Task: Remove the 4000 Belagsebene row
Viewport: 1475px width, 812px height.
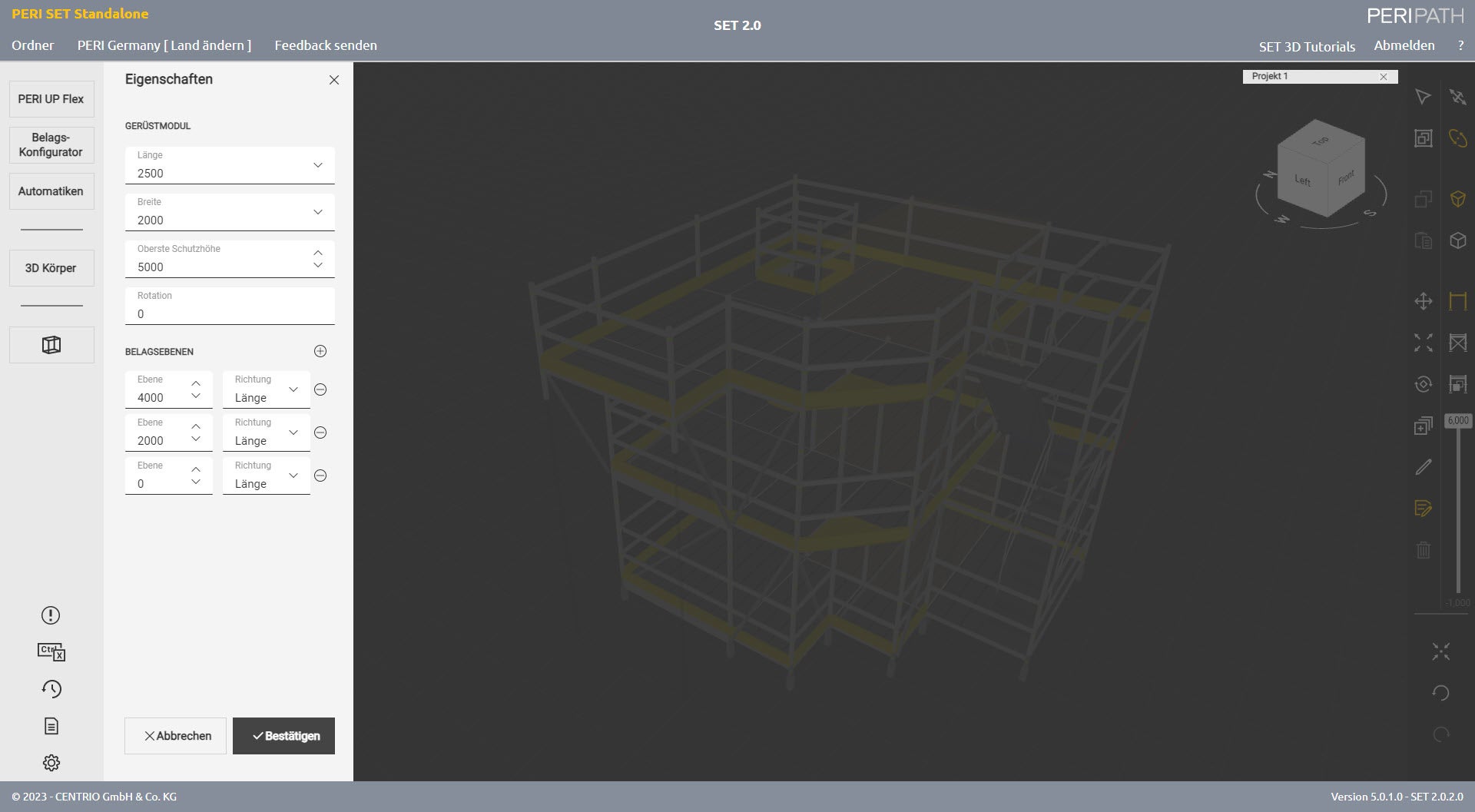Action: (320, 389)
